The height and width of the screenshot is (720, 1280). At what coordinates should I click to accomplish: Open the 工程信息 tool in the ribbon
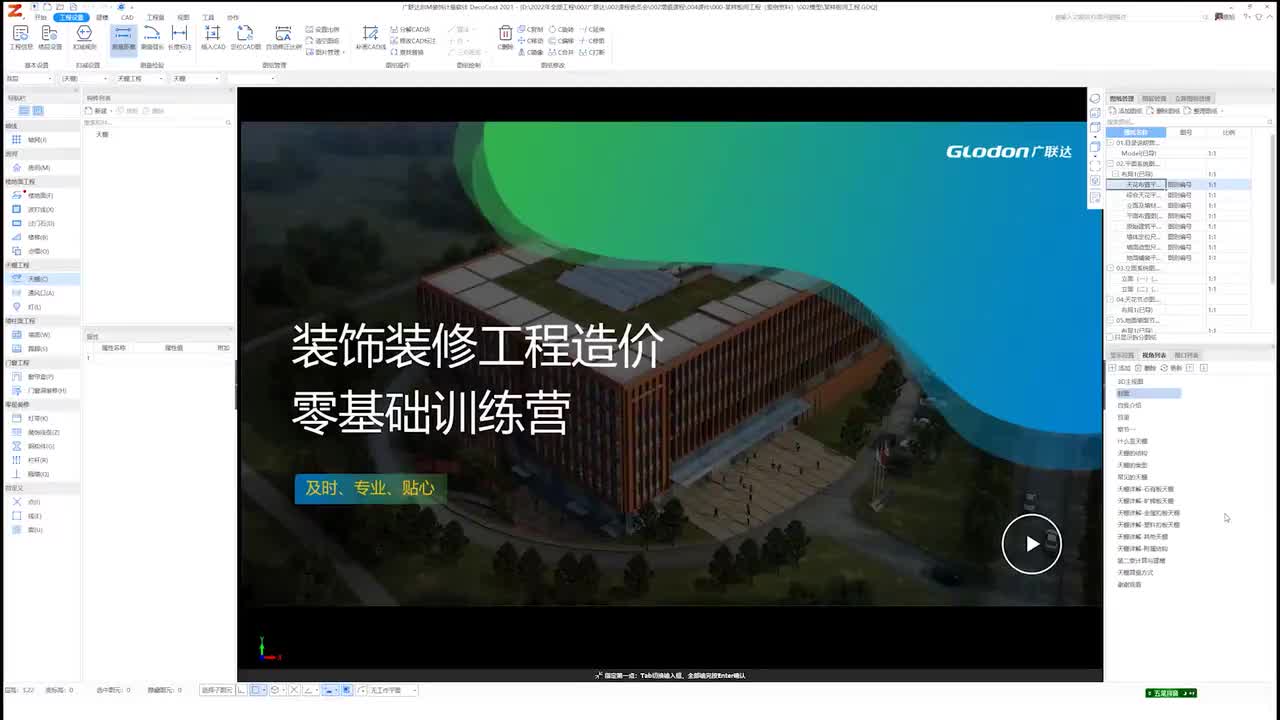(x=21, y=38)
